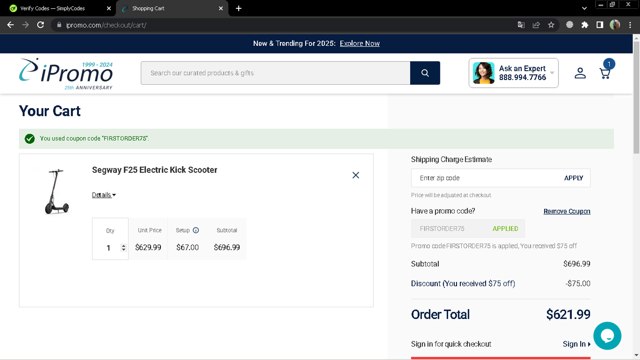Click the share page icon
Screen dimensions: 640x360
pos(536,25)
